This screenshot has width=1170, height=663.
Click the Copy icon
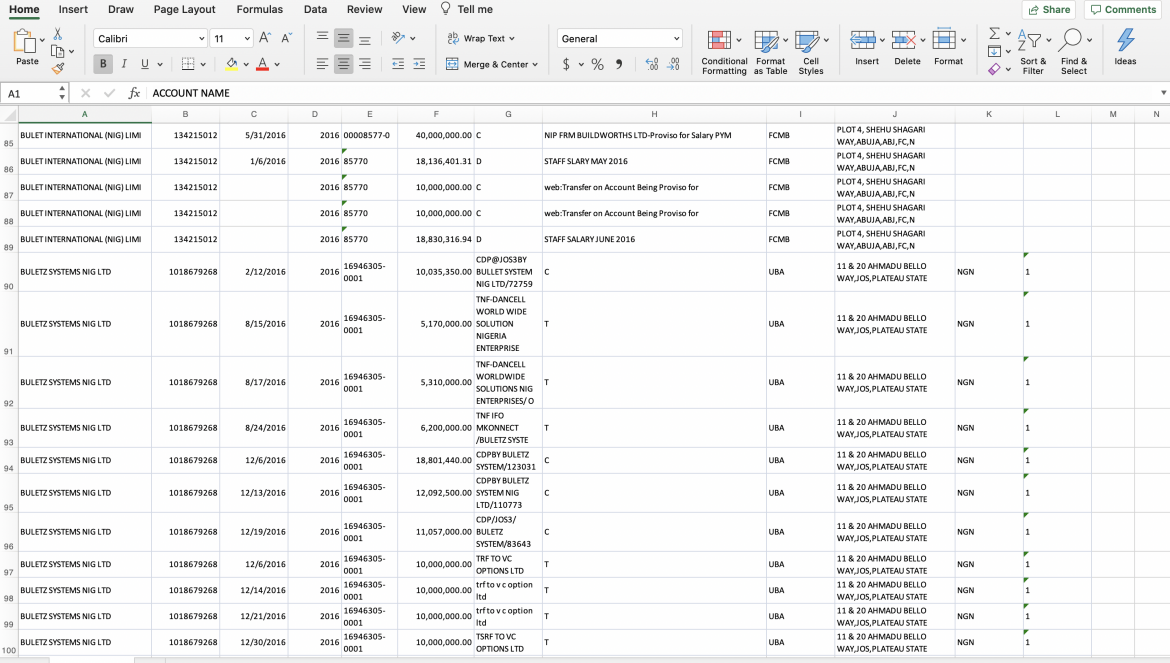coord(57,51)
